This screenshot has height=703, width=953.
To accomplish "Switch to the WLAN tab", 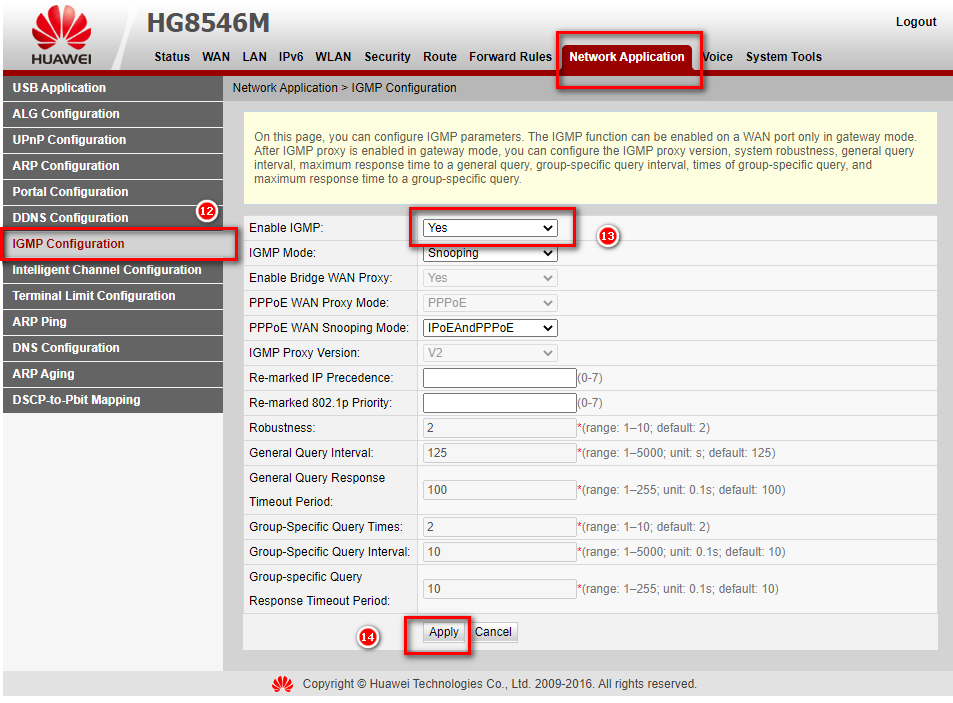I will [x=333, y=57].
